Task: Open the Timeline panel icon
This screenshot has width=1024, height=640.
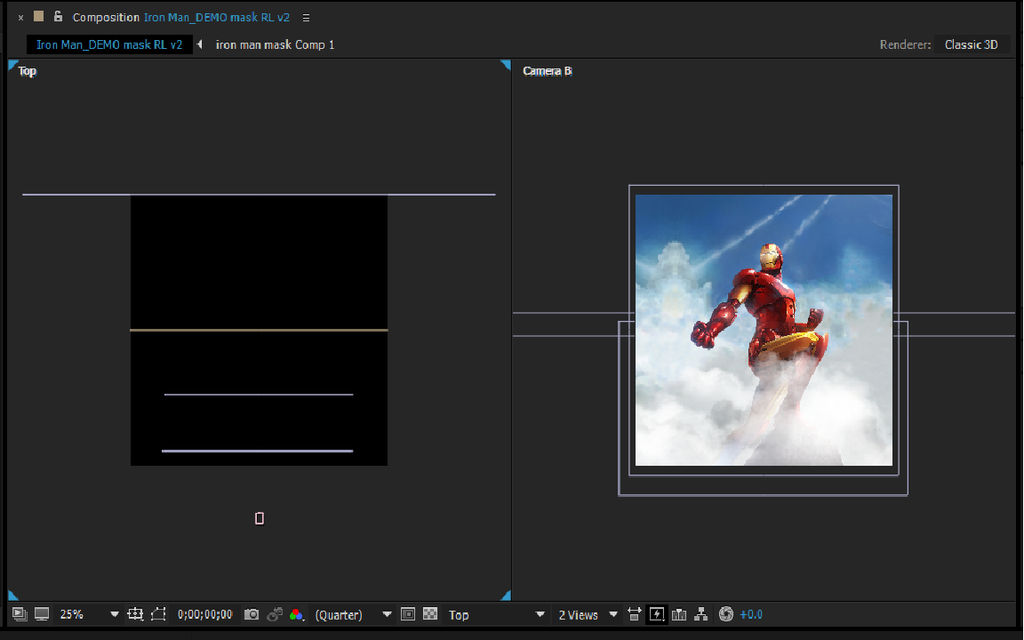Action: click(x=679, y=615)
